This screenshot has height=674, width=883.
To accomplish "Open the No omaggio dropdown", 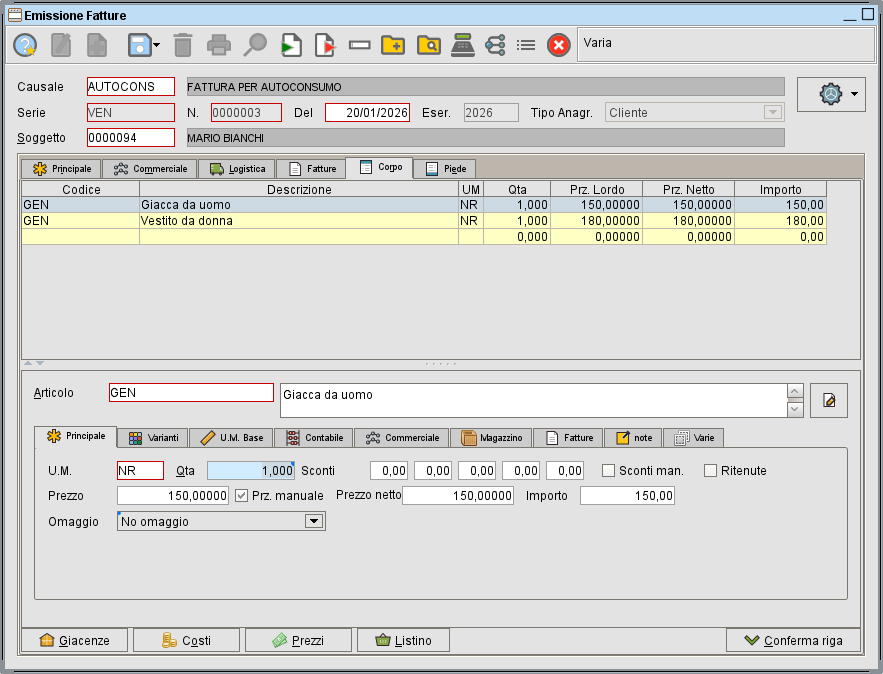I will 312,521.
